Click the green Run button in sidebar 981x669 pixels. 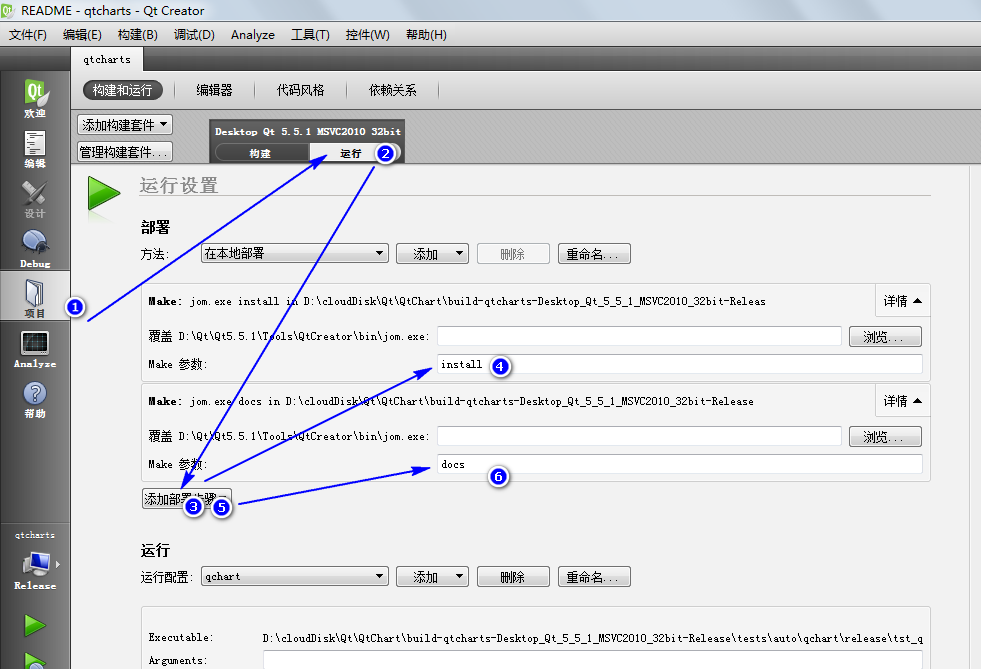click(x=35, y=625)
